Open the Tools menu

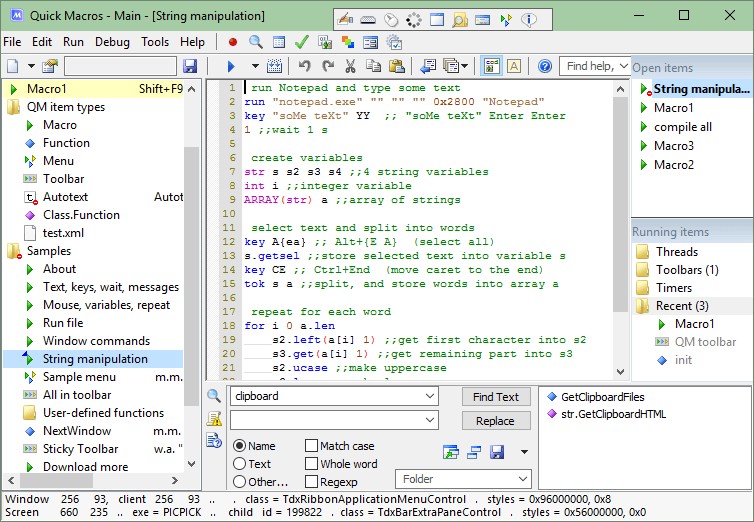155,42
